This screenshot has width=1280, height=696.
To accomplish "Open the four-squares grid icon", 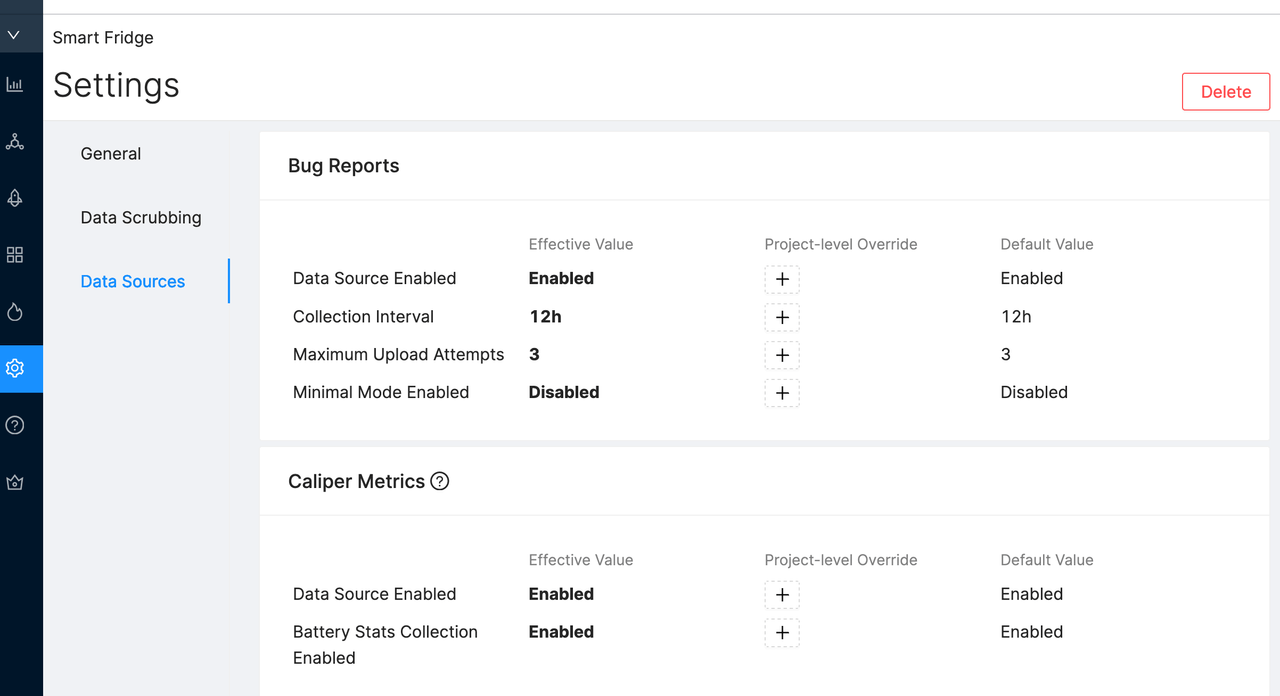I will (14, 255).
